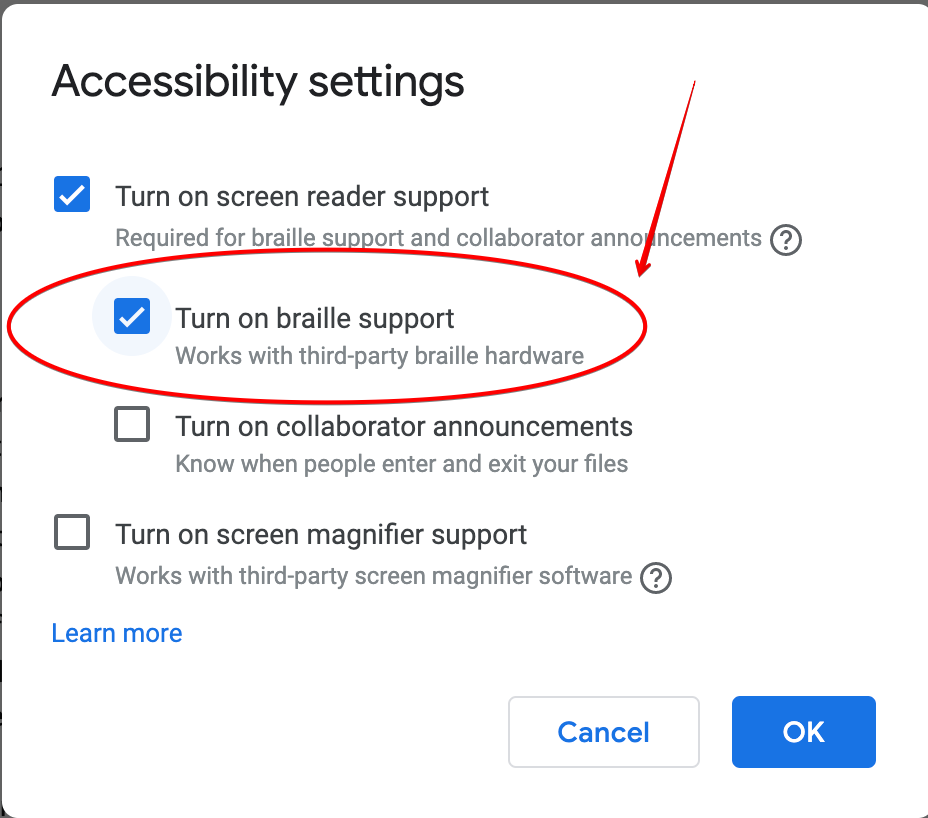928x818 pixels.
Task: Click 'Works with third-party braille hardware' text
Action: 379,356
